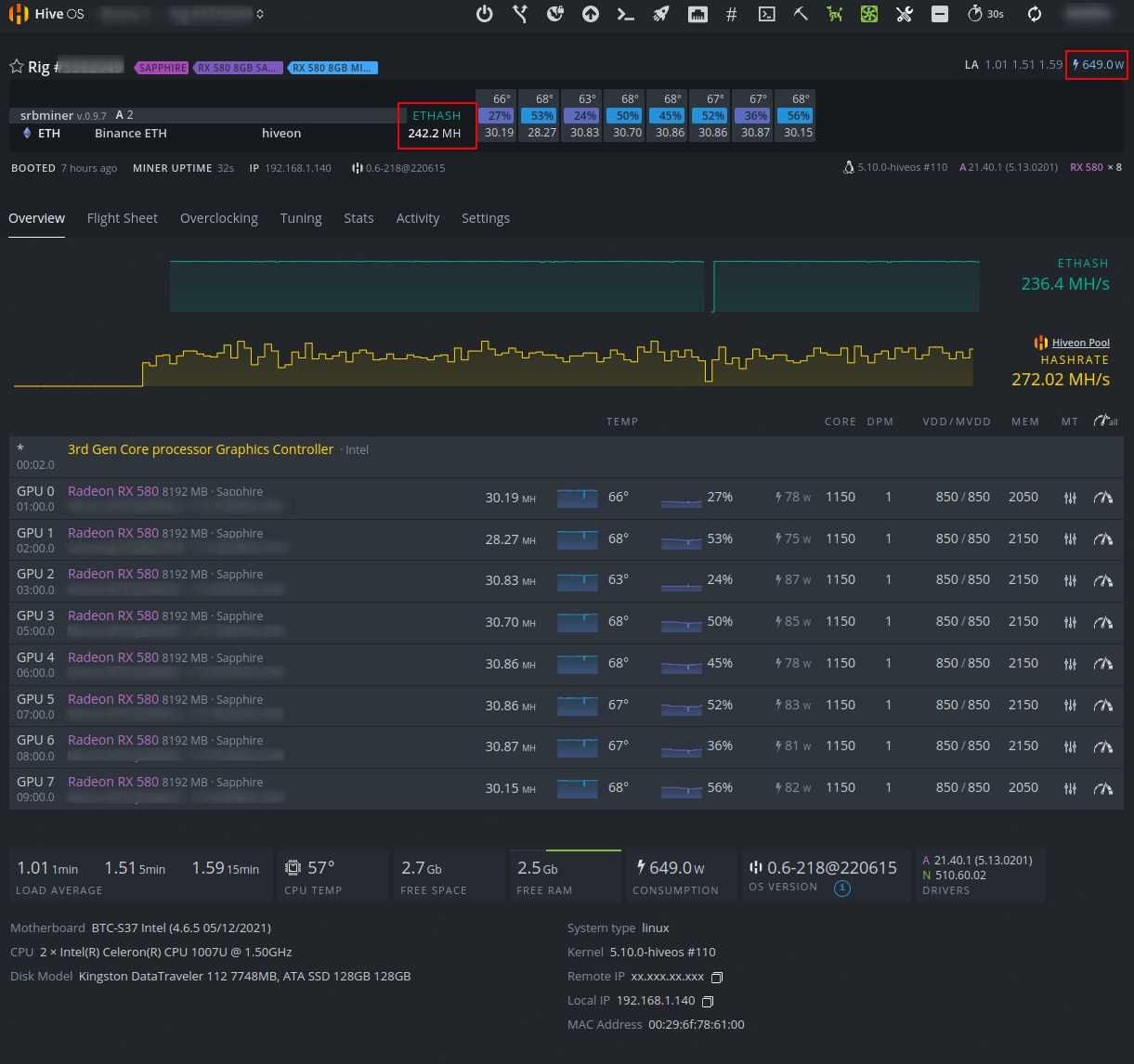This screenshot has width=1134, height=1064.
Task: Click the hash symbol icon in the toolbar
Action: [732, 14]
